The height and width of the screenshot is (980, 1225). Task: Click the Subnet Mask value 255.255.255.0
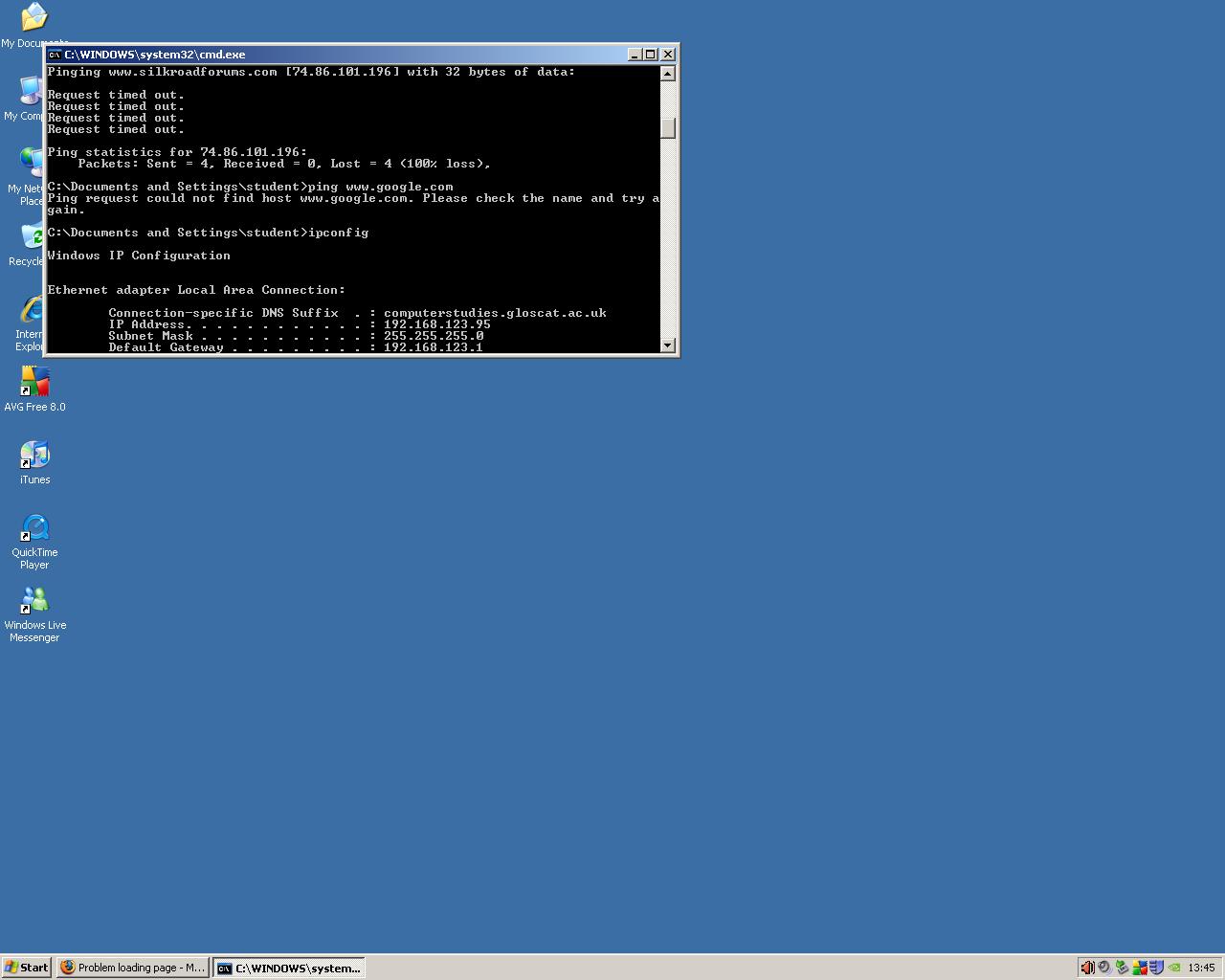pos(434,336)
